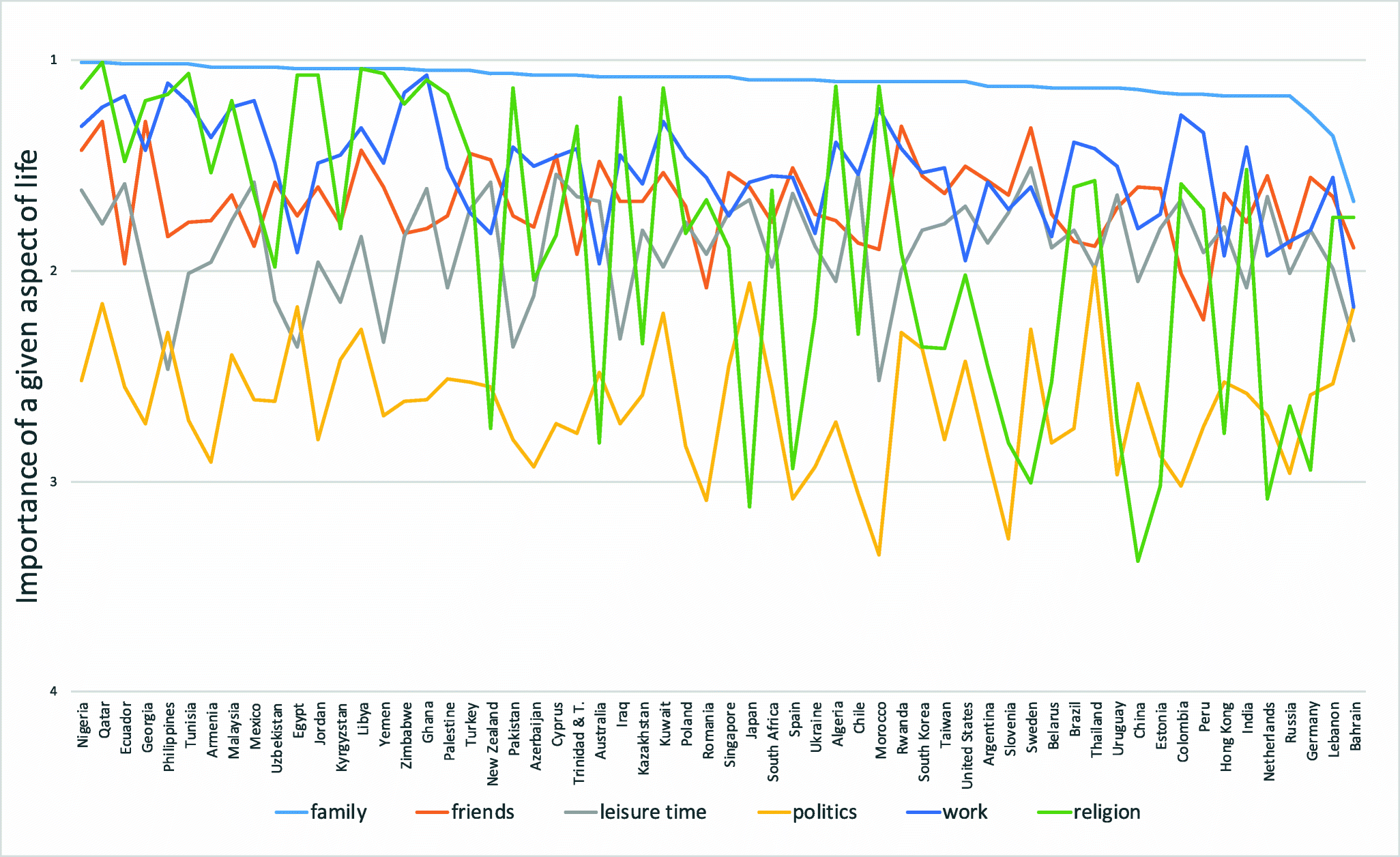Click the leisure time legend marker
The image size is (1400, 857).
tap(581, 813)
